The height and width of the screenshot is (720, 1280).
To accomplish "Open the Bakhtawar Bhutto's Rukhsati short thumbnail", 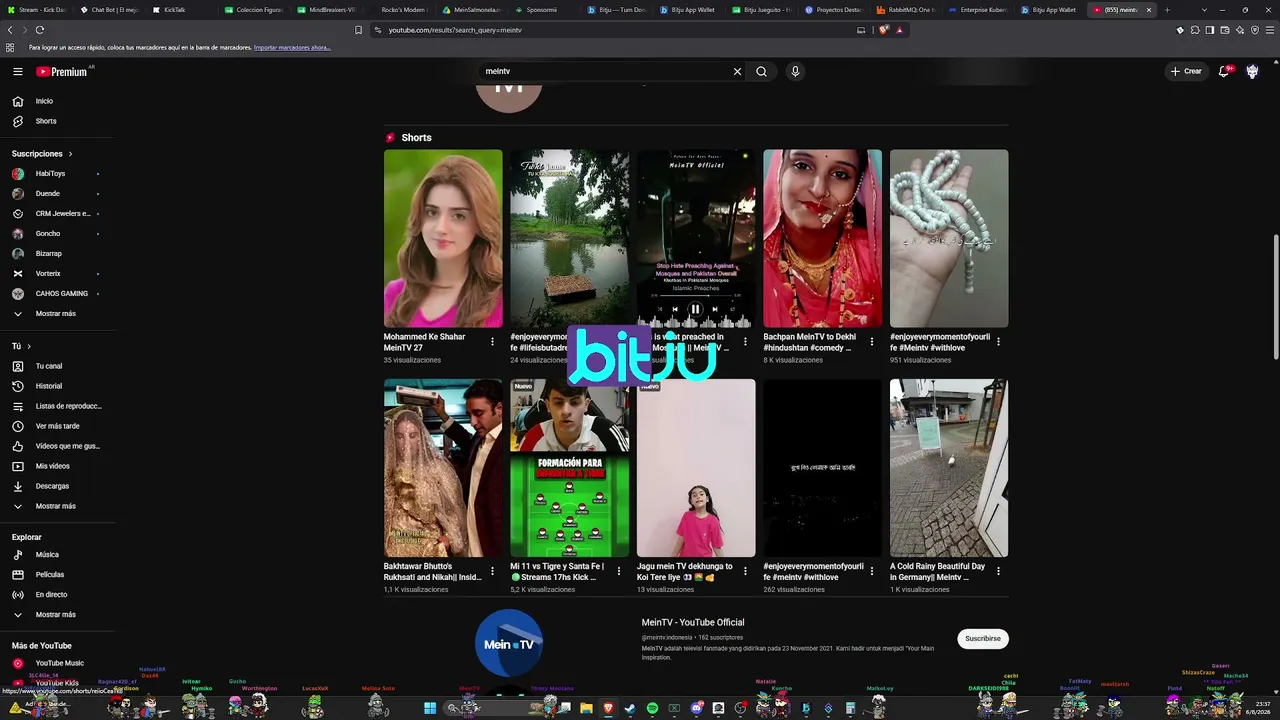I will click(443, 468).
